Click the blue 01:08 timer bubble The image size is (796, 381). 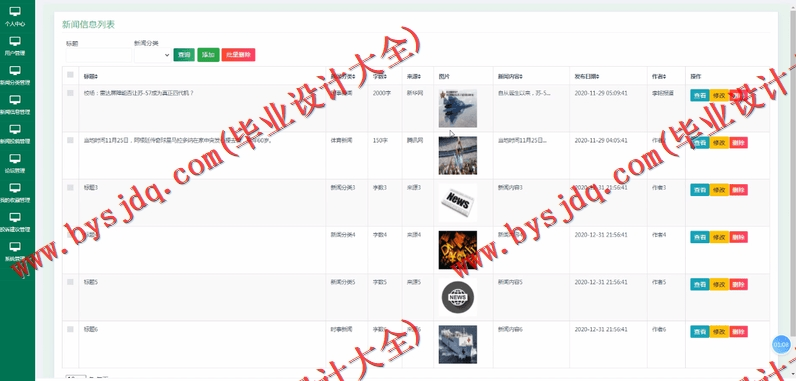[781, 344]
